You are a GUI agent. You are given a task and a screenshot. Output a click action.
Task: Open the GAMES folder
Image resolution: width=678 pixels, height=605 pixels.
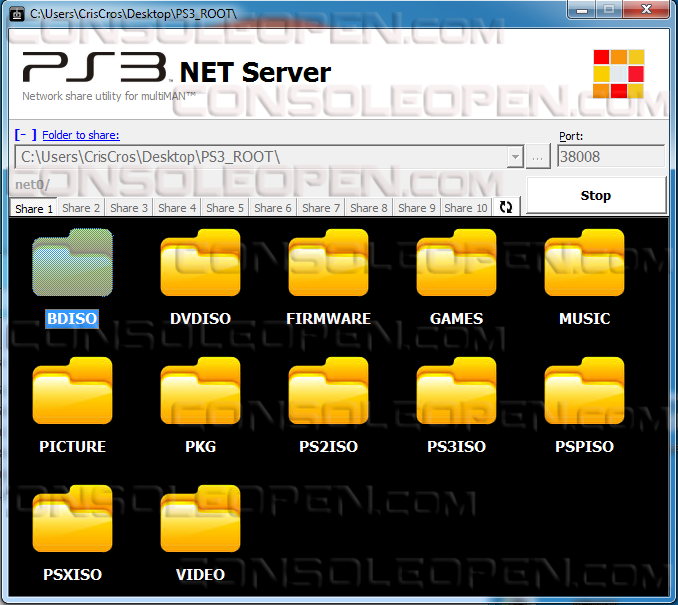click(456, 262)
